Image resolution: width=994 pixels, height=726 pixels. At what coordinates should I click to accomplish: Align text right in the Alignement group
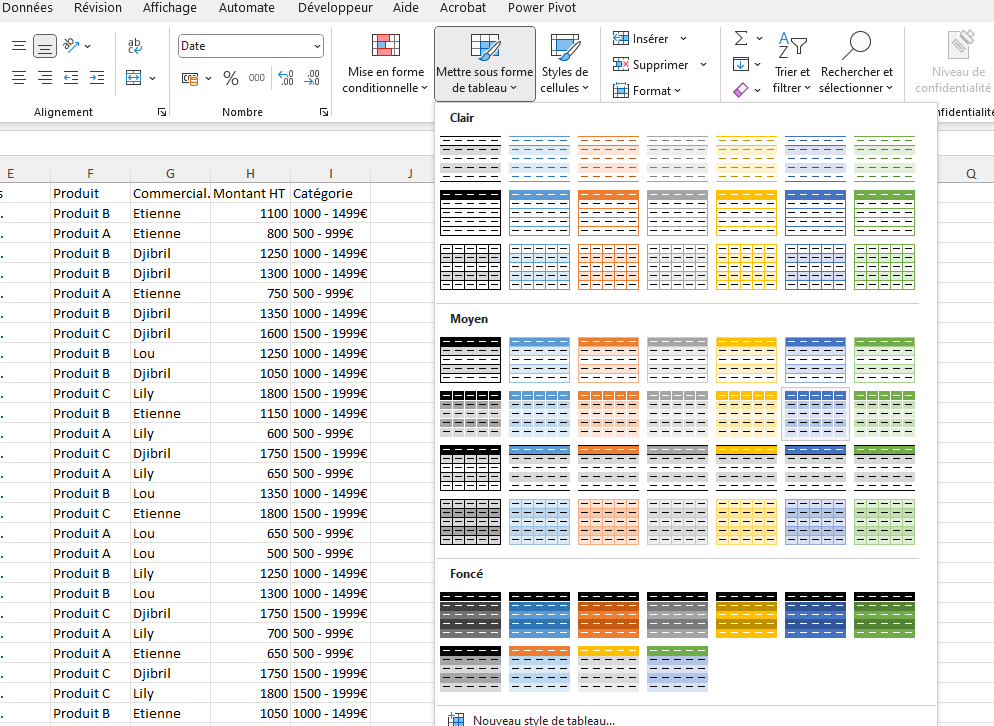45,78
